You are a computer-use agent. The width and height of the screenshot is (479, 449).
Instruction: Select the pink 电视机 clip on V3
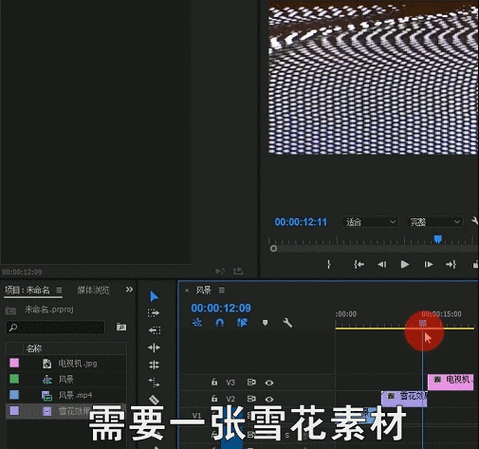tap(451, 382)
